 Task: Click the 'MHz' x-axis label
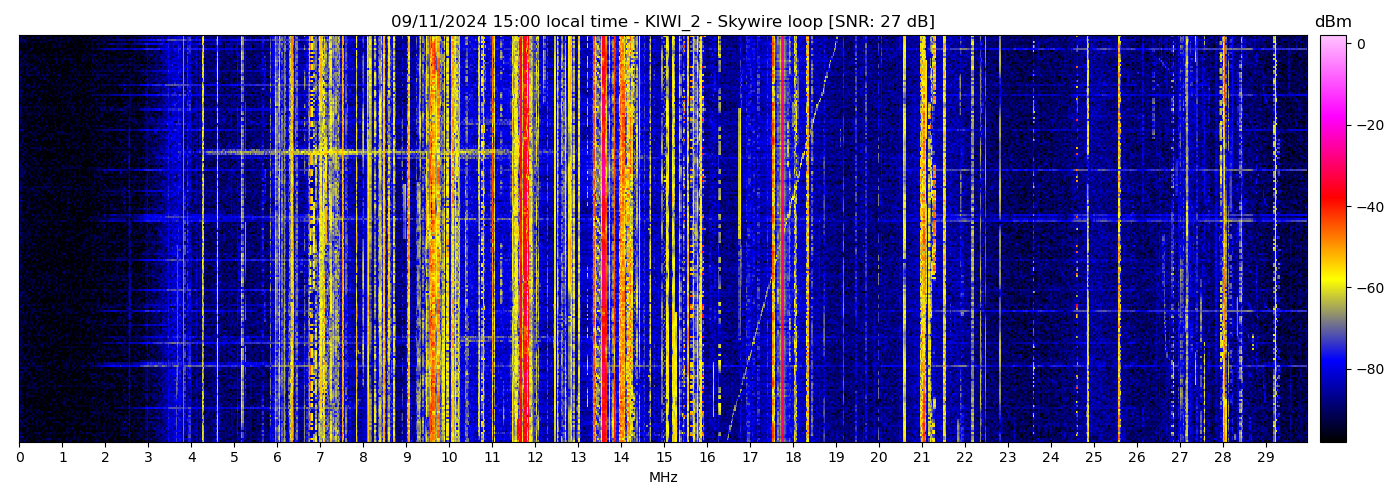(x=663, y=478)
